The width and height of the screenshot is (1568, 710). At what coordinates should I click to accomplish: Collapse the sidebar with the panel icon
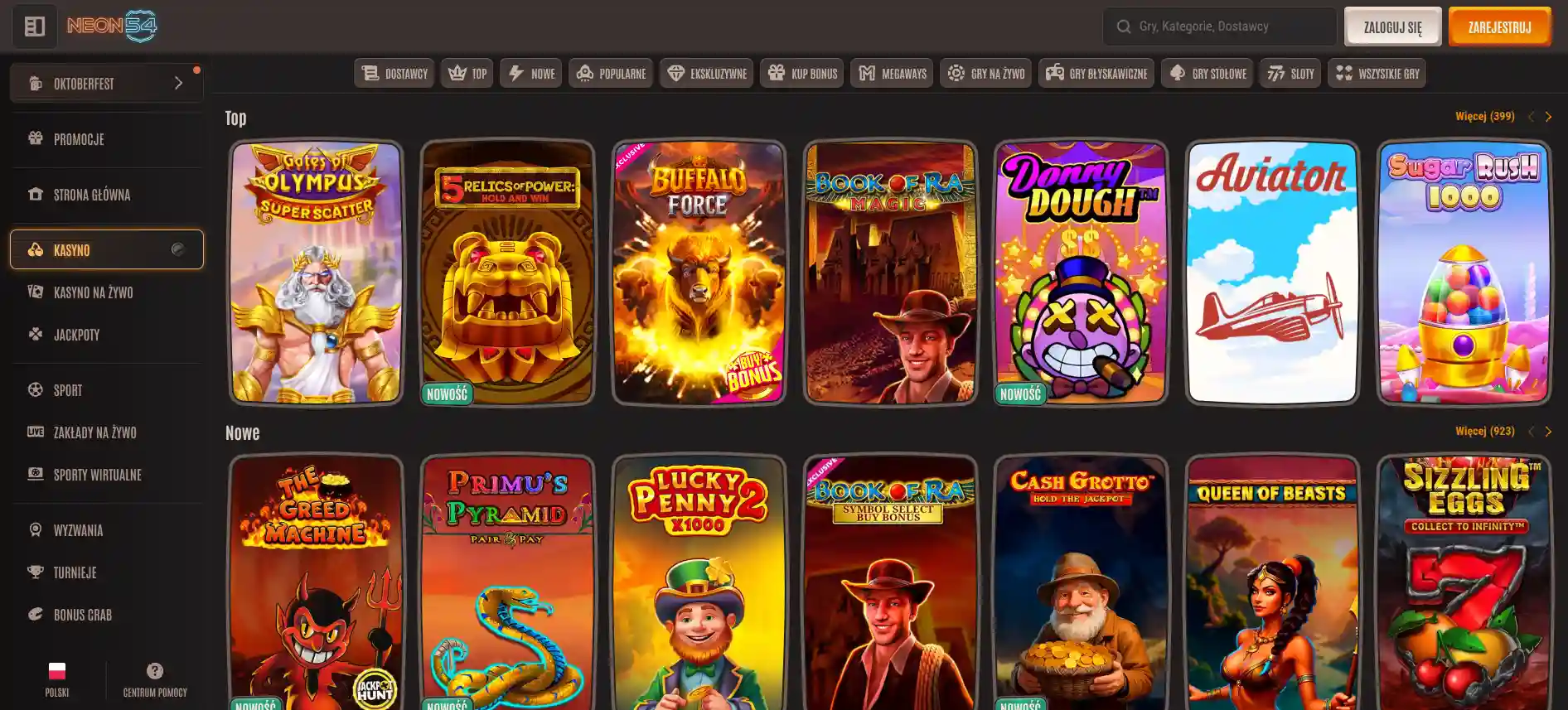(35, 27)
